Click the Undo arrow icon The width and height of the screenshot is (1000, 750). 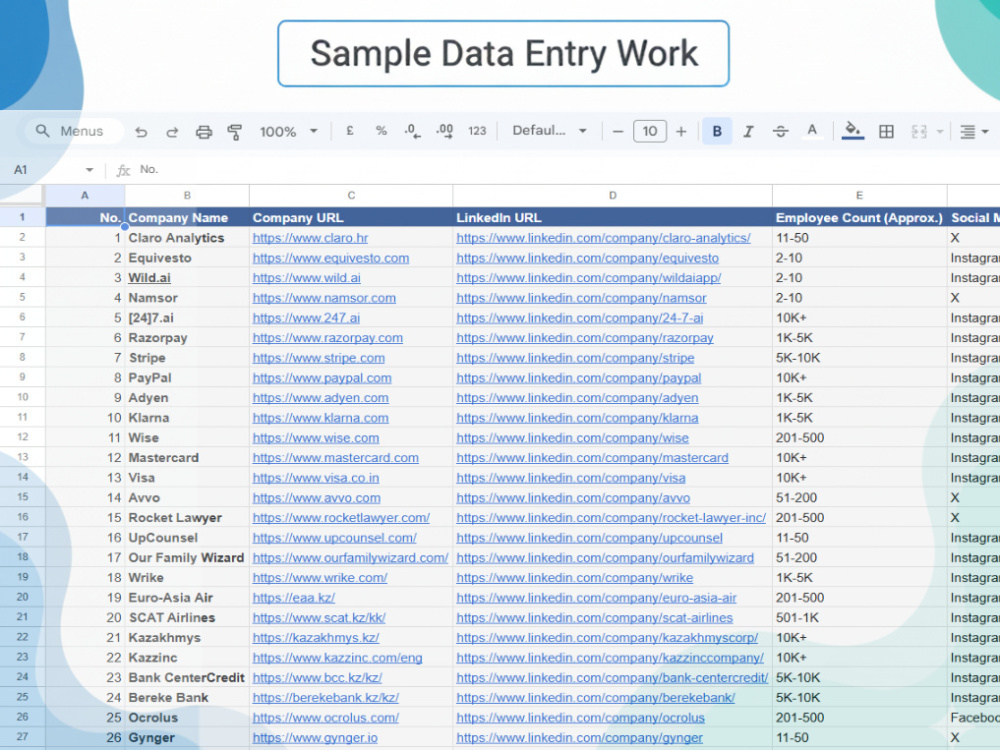141,132
